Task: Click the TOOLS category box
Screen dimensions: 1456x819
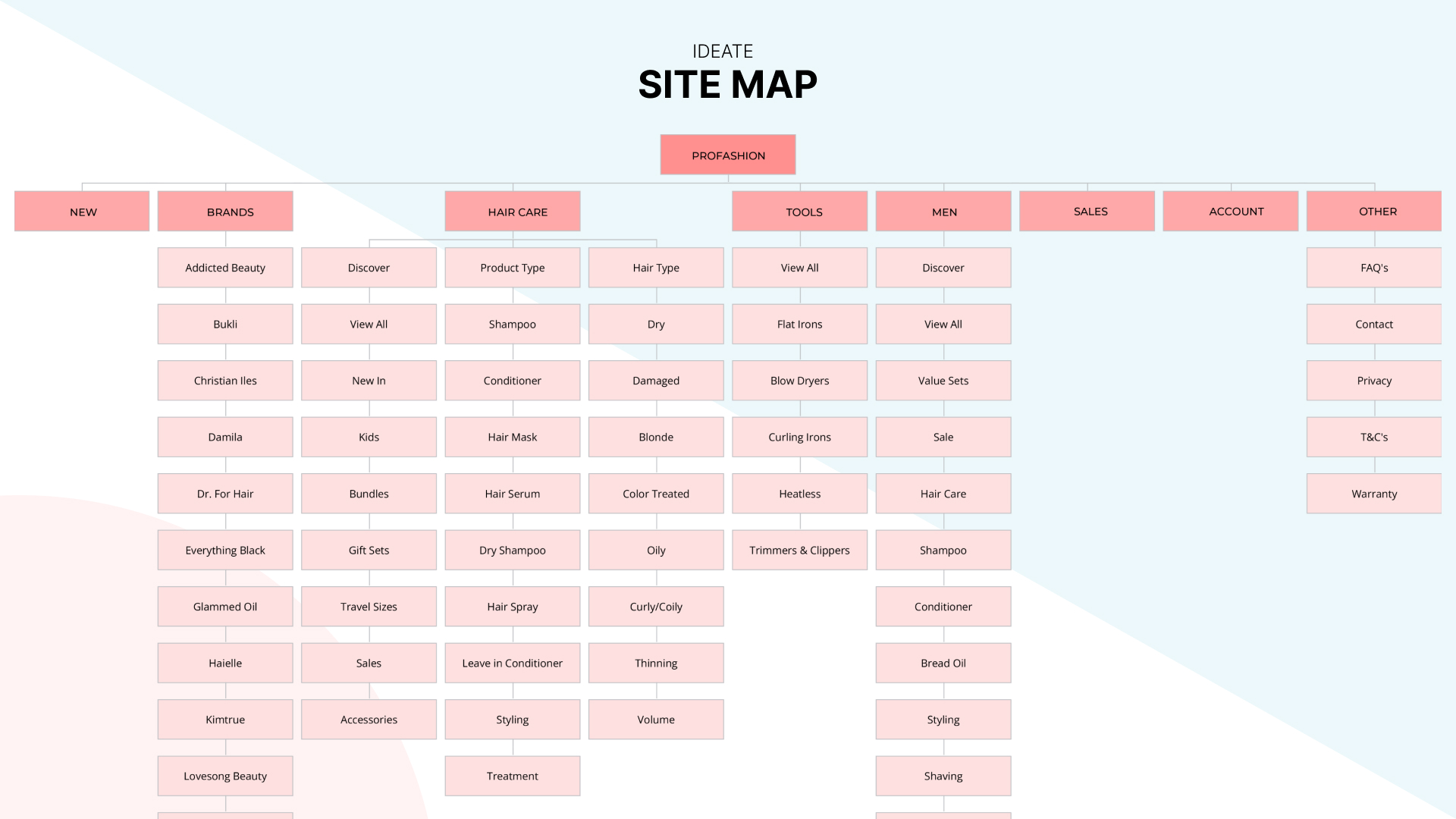Action: (799, 212)
